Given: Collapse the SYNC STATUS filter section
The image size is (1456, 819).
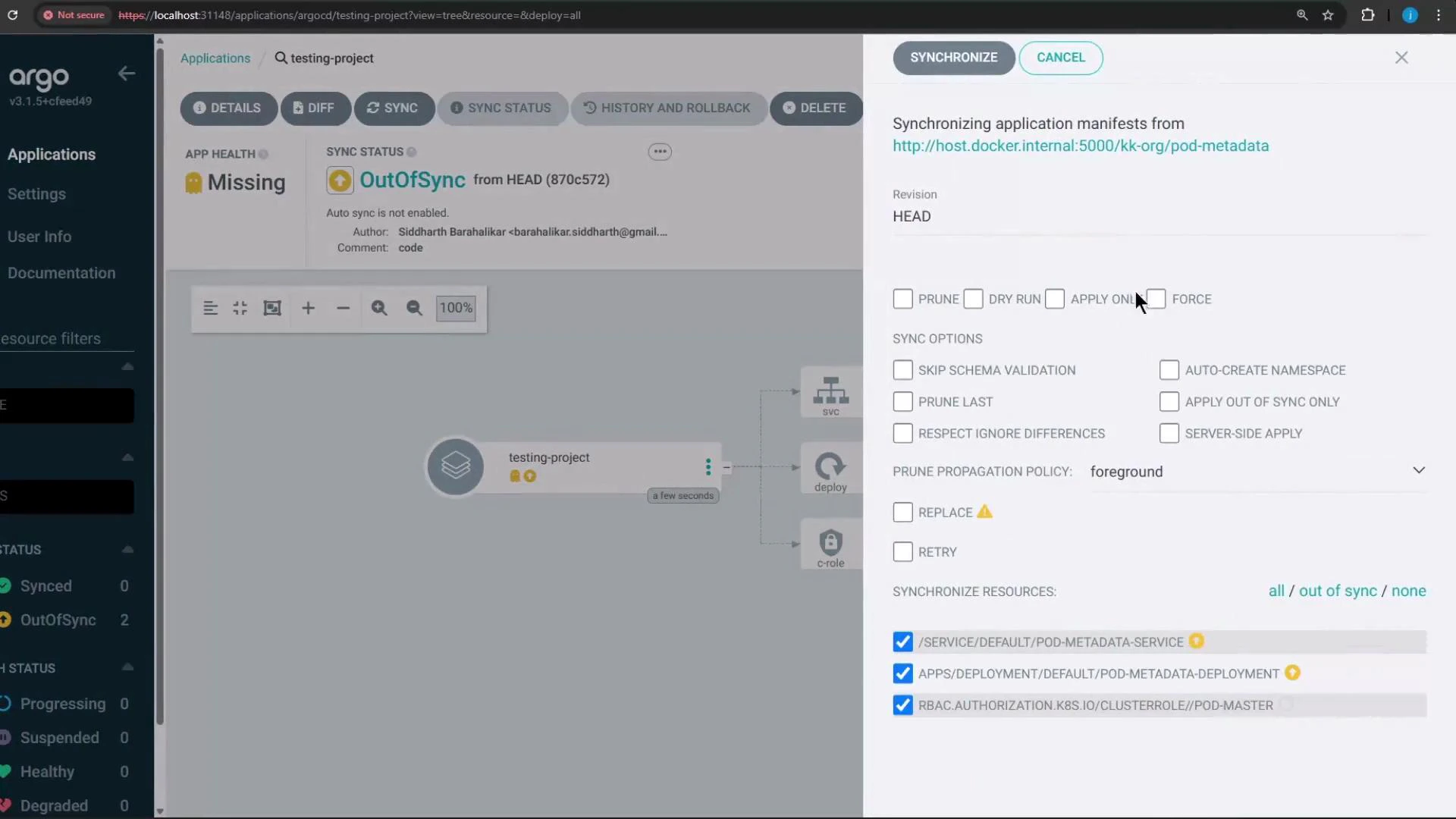Looking at the screenshot, I should click(x=127, y=549).
